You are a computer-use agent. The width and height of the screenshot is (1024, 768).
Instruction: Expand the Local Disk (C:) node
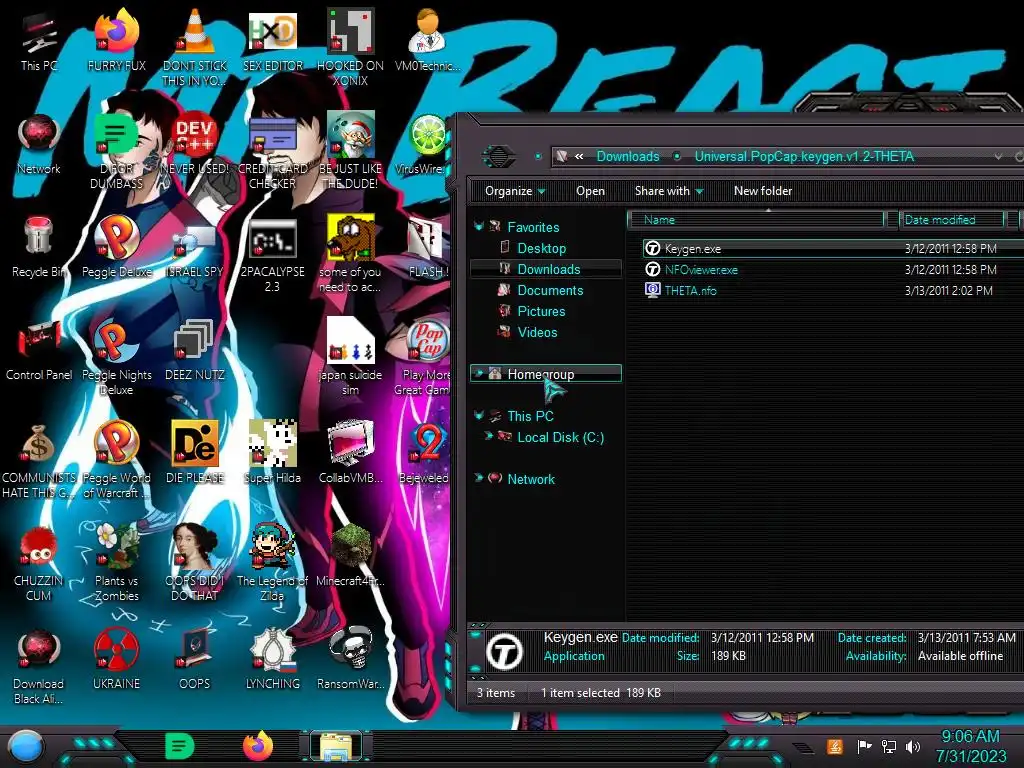[488, 436]
